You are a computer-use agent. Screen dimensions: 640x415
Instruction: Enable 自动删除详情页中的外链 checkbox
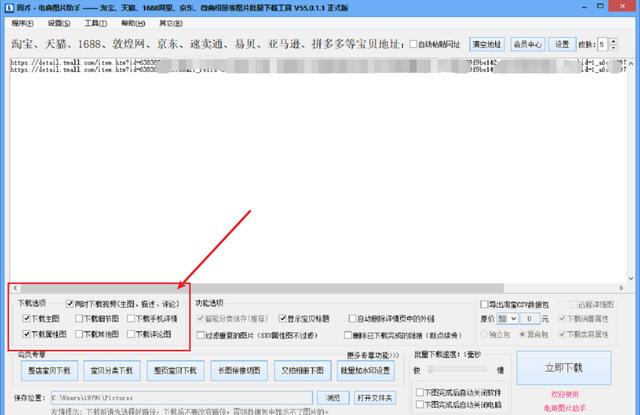click(352, 318)
